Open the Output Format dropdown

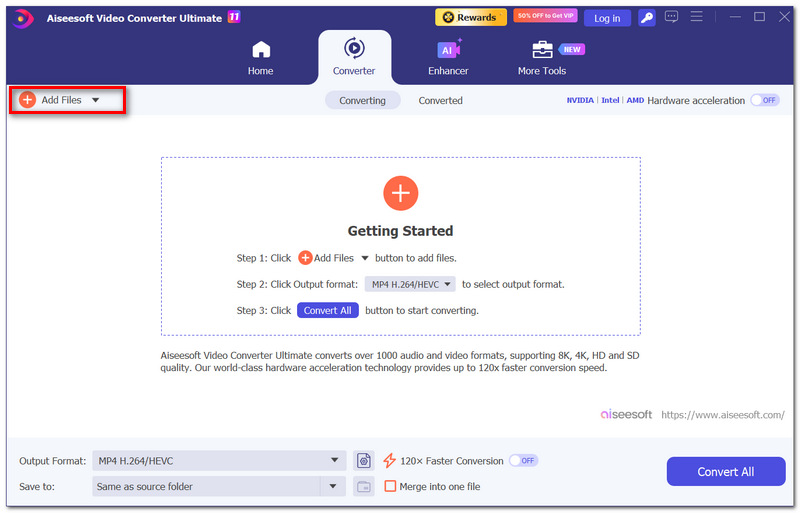point(219,461)
